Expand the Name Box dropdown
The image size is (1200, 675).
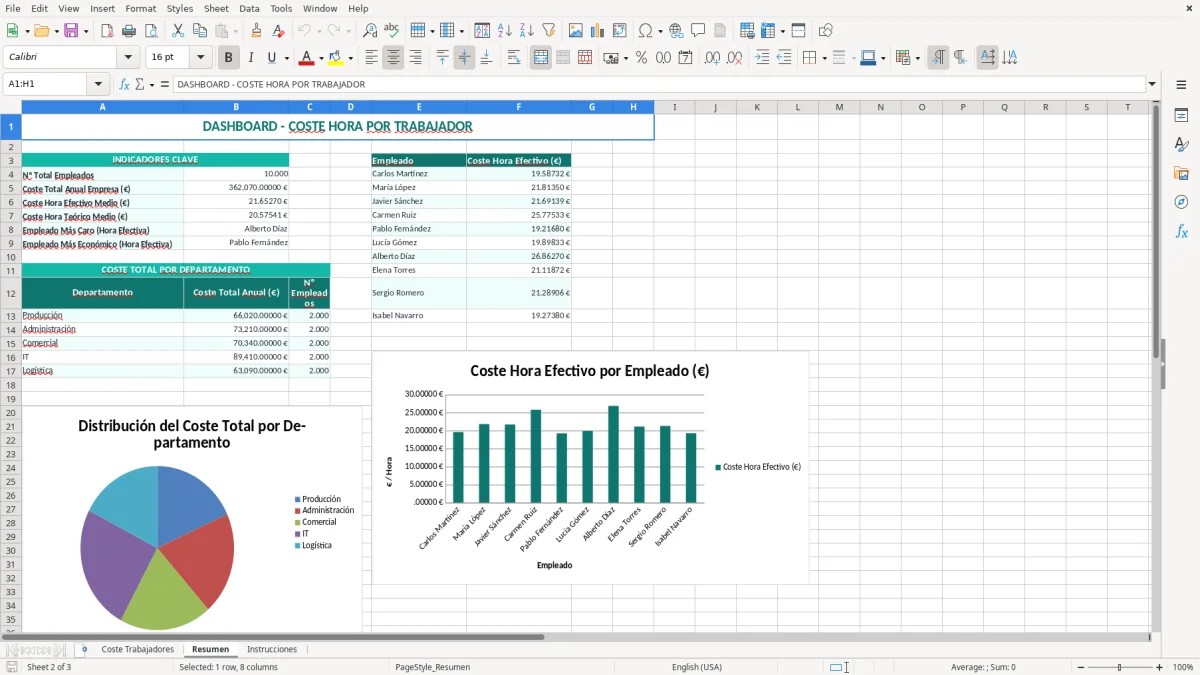coord(98,84)
